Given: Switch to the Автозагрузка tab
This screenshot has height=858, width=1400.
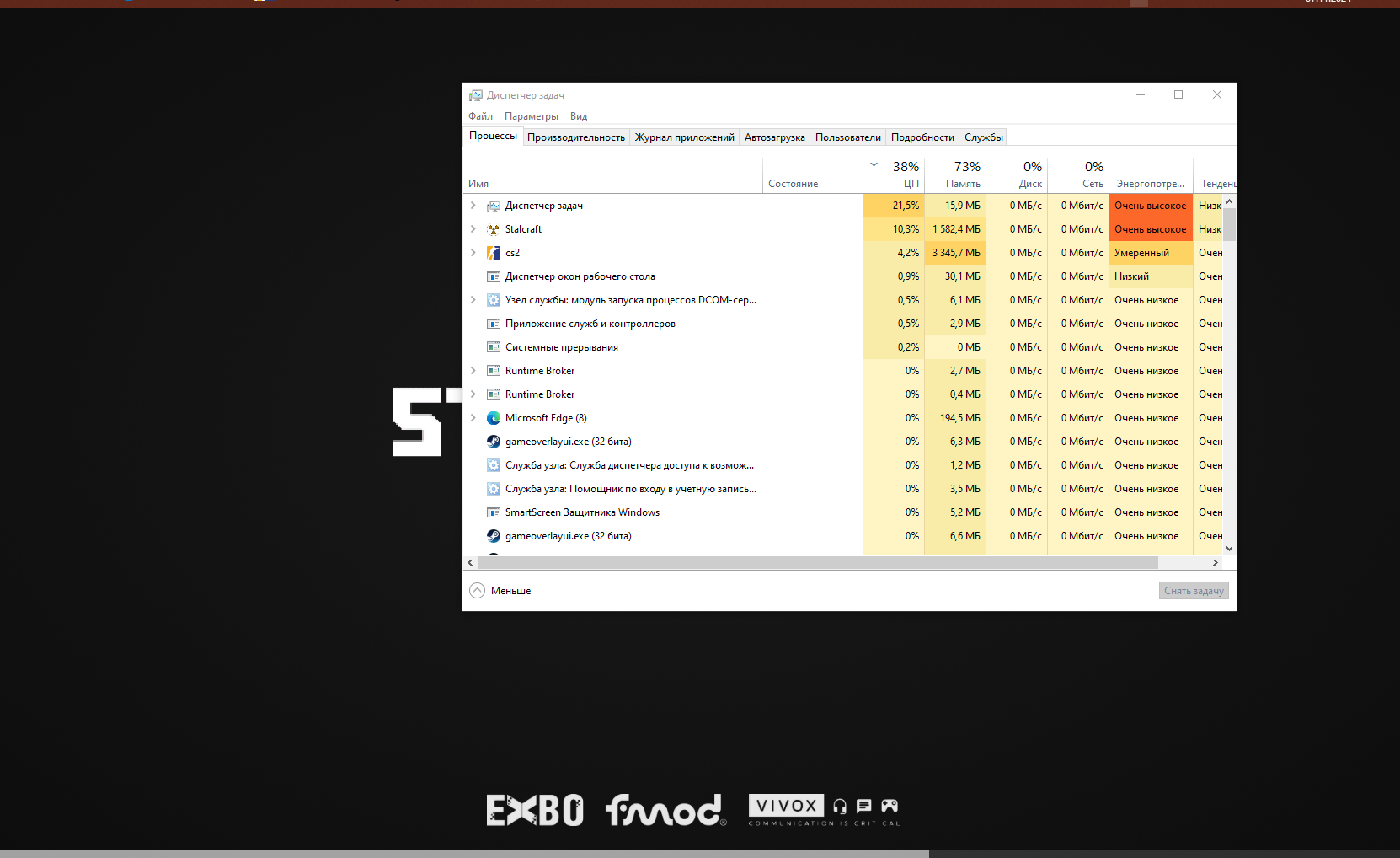Looking at the screenshot, I should pos(775,137).
